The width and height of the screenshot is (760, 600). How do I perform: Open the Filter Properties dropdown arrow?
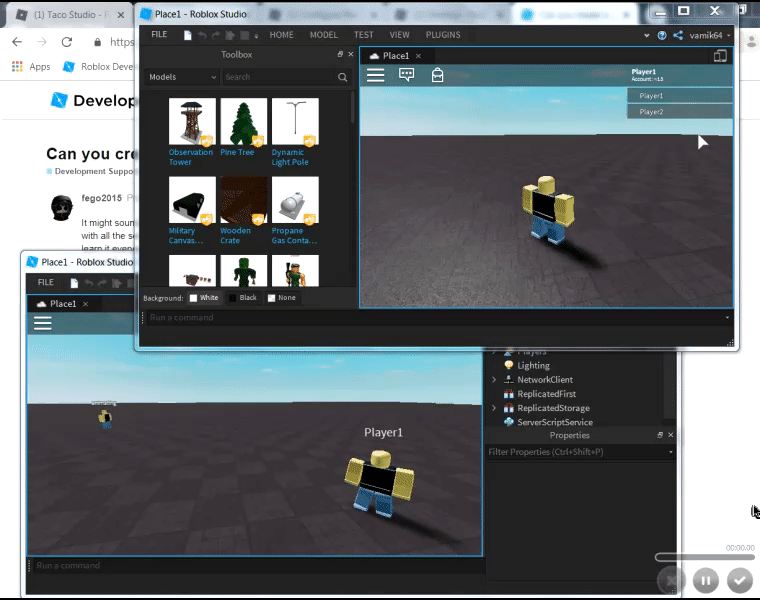(671, 452)
